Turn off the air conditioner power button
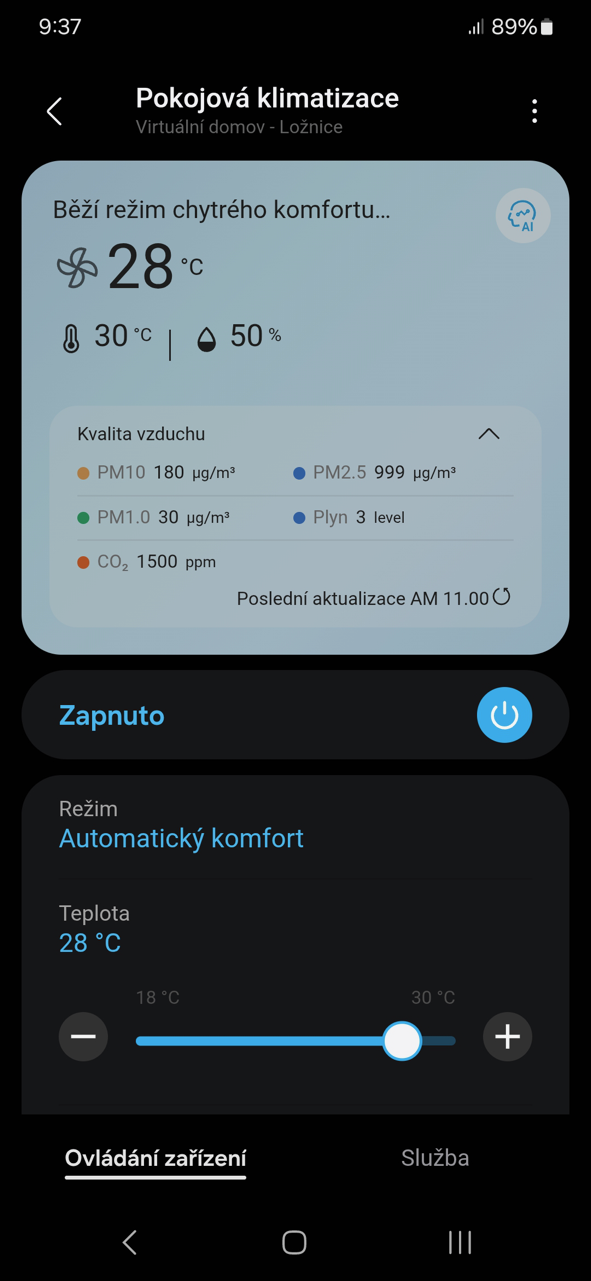 pos(504,715)
